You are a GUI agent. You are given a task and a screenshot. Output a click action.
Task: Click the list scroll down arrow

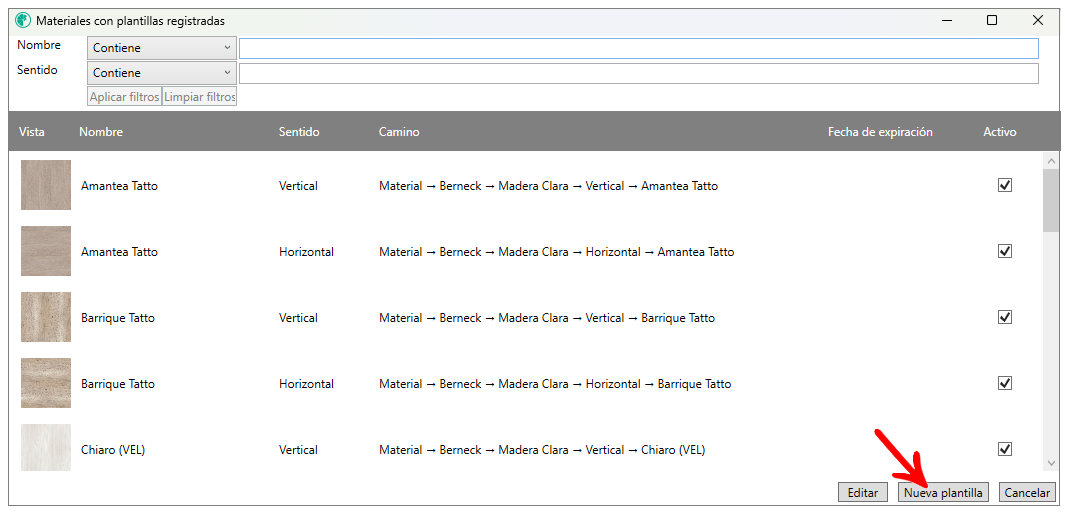pos(1051,462)
